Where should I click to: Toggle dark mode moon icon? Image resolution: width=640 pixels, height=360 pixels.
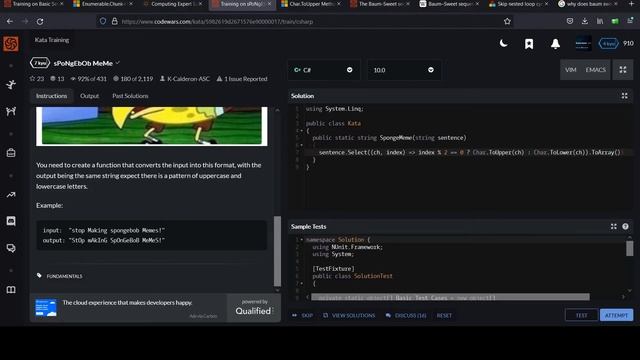(x=503, y=43)
